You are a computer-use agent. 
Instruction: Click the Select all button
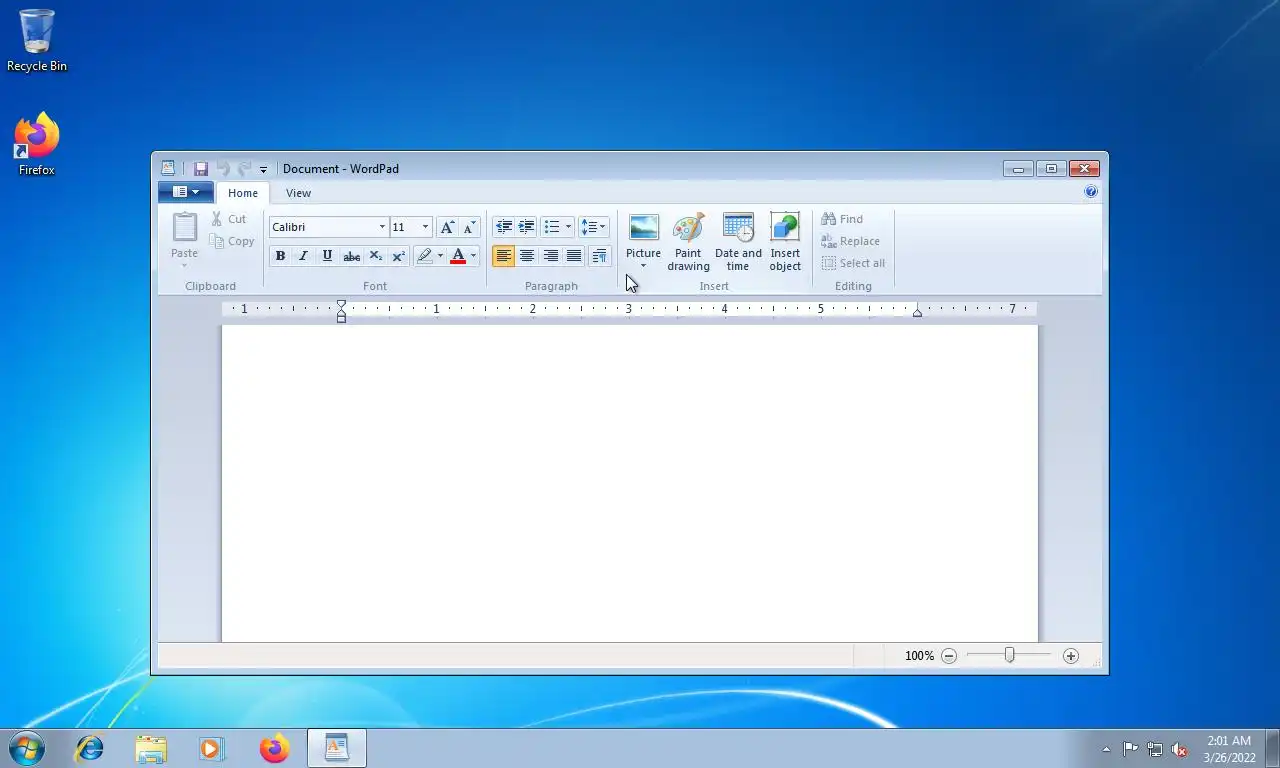(853, 263)
